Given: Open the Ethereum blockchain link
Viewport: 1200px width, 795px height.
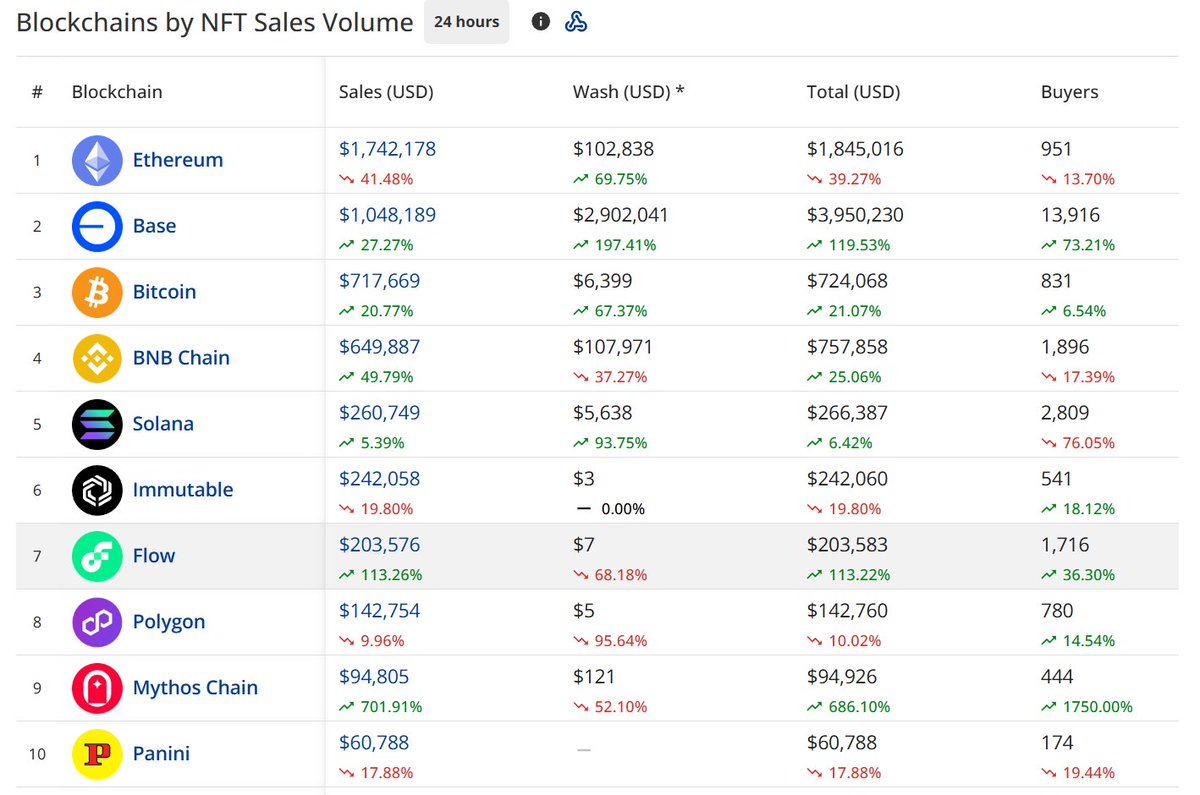Looking at the screenshot, I should pos(178,160).
